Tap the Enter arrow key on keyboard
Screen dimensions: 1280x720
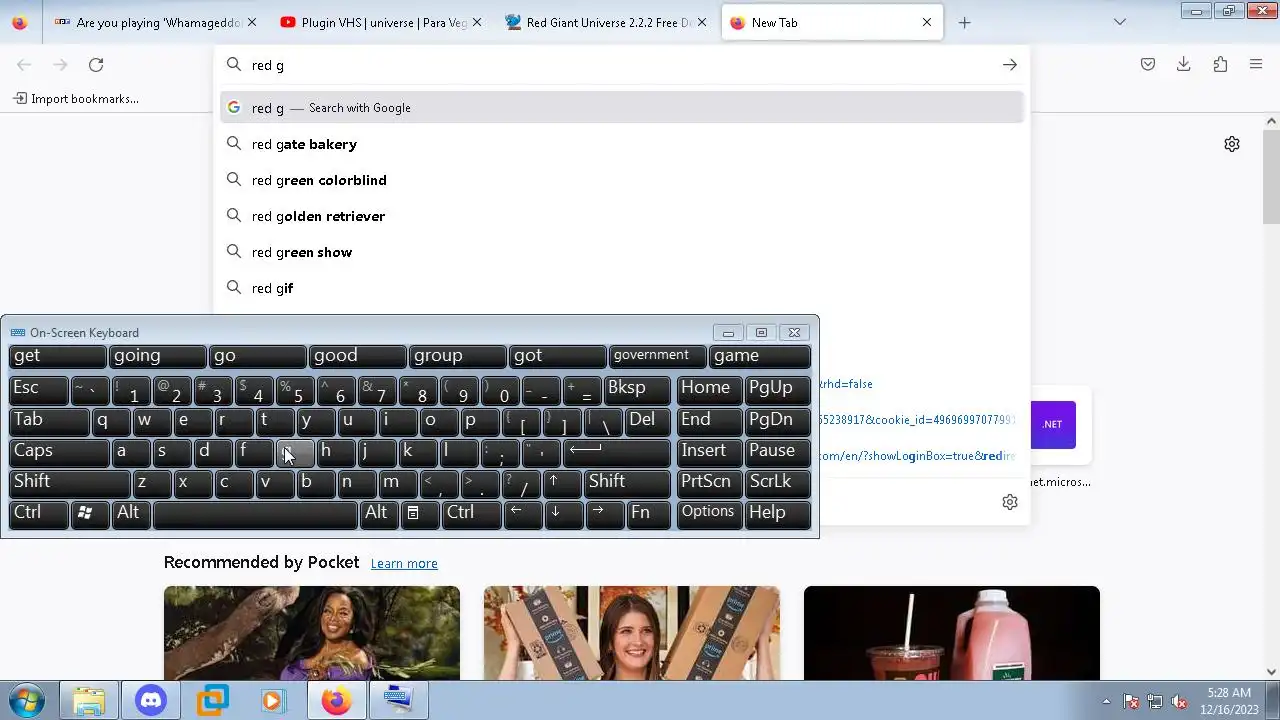(x=617, y=451)
